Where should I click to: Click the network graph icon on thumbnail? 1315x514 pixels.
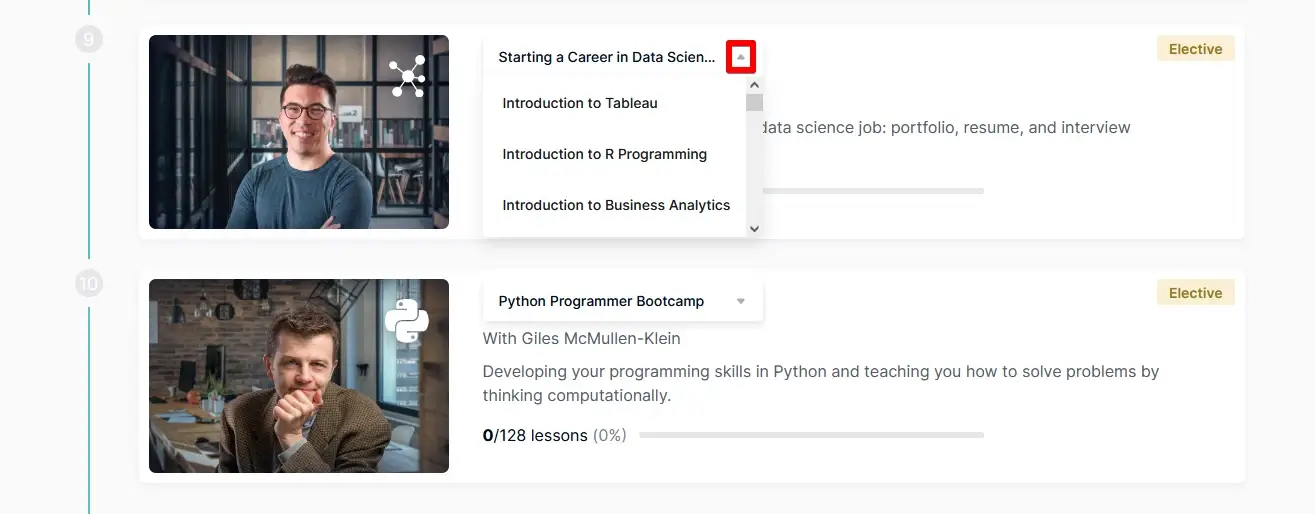coord(408,77)
